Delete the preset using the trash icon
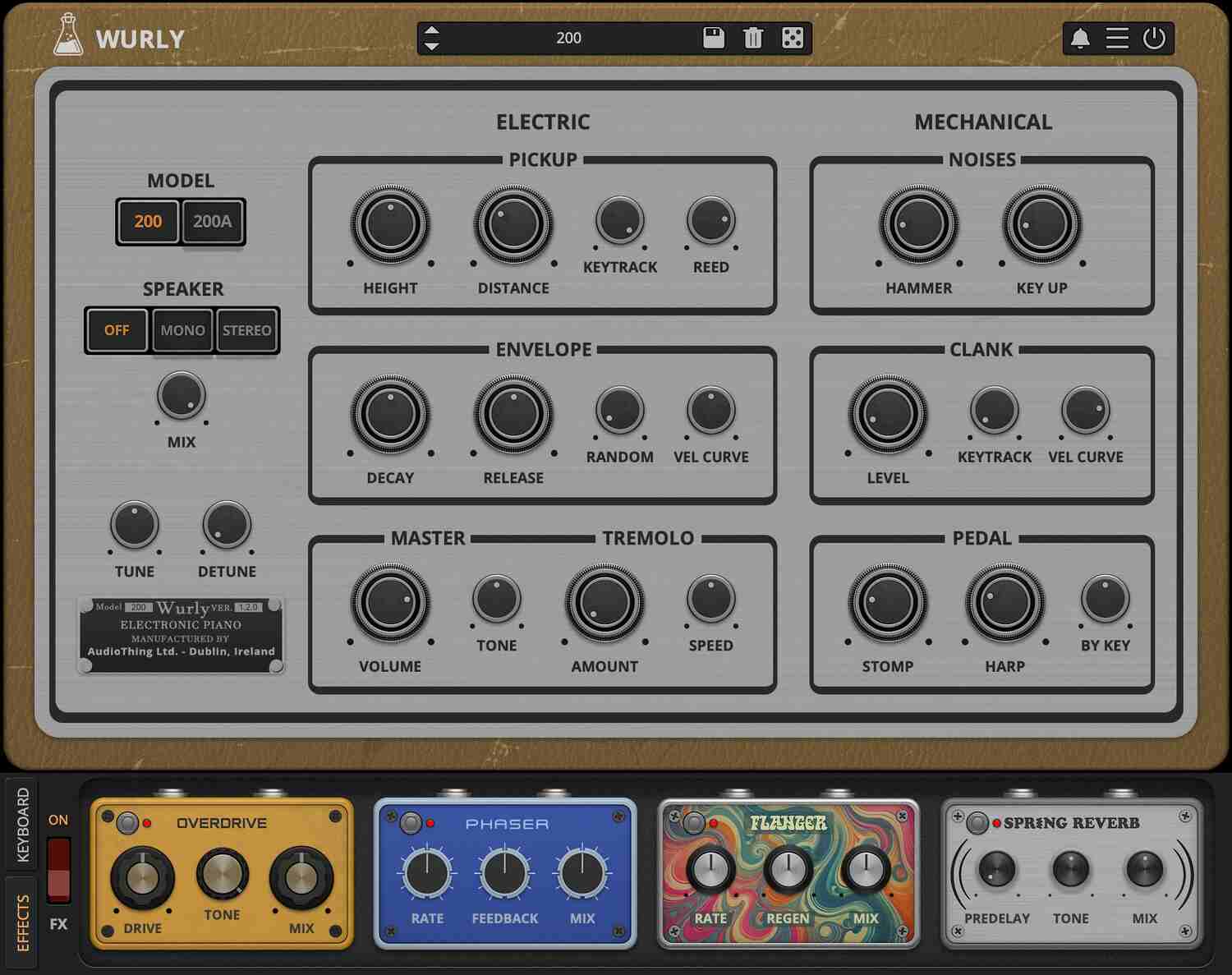This screenshot has height=975, width=1232. [752, 38]
